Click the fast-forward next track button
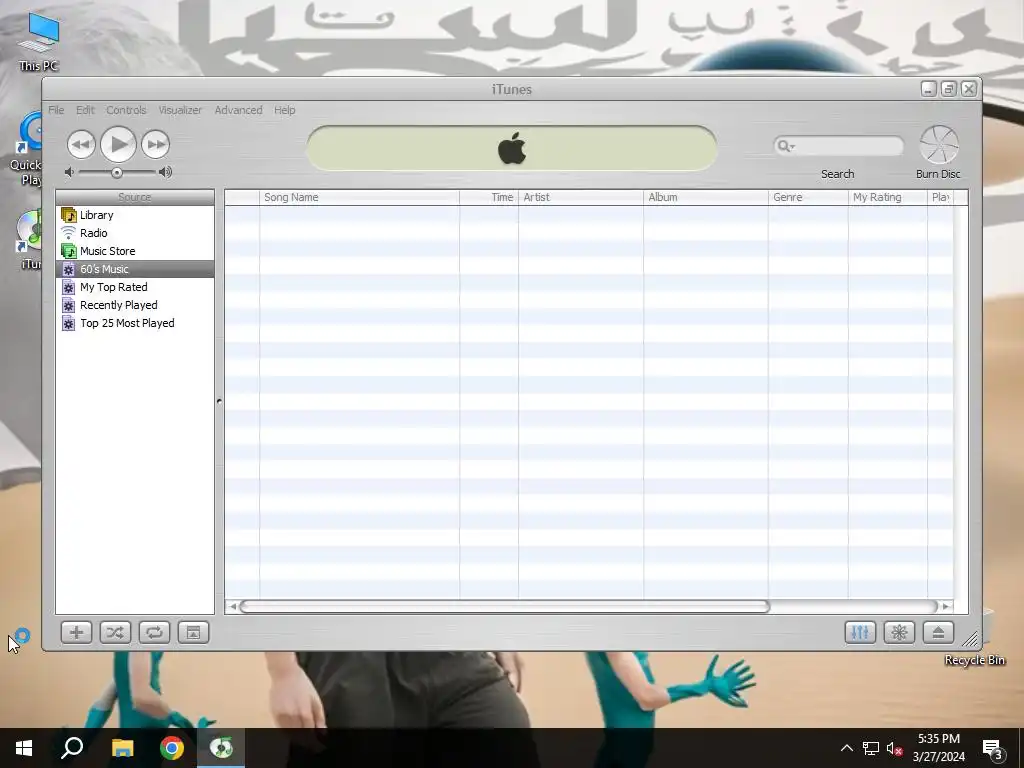The width and height of the screenshot is (1024, 768). (x=155, y=144)
